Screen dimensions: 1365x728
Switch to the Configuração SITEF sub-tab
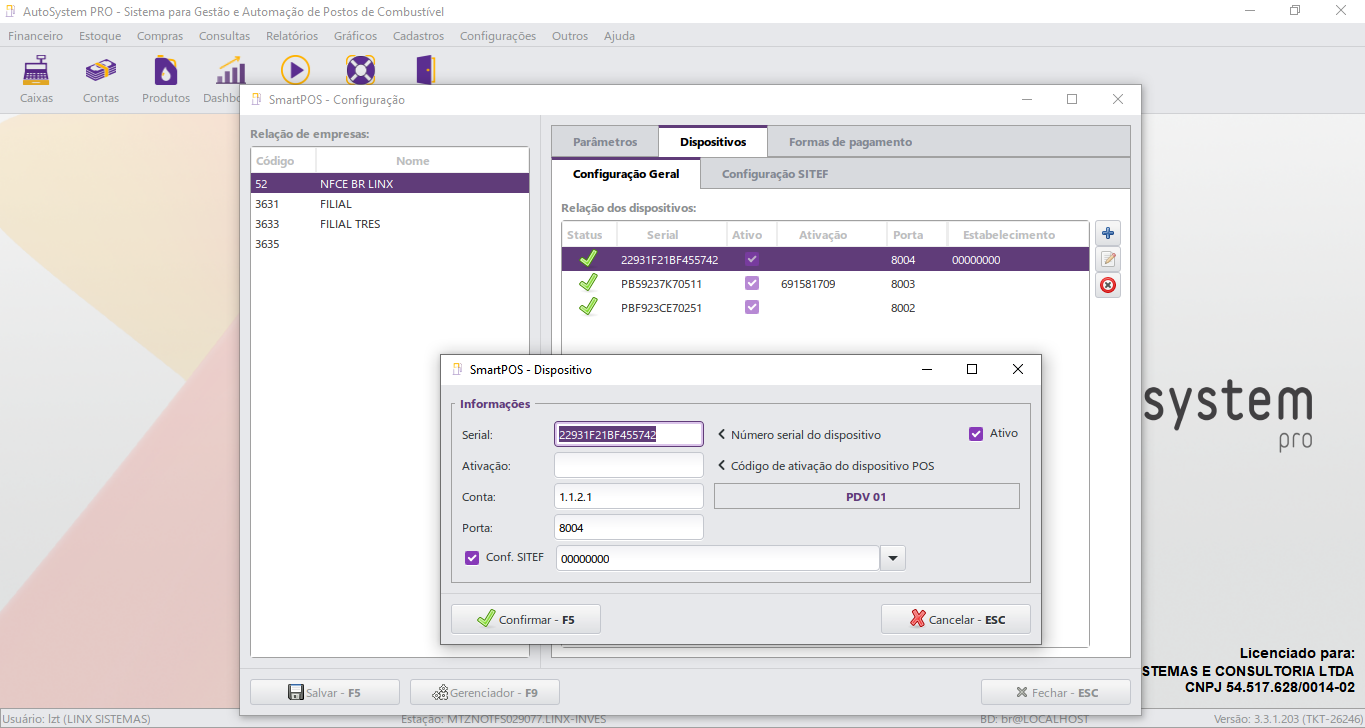(x=775, y=174)
